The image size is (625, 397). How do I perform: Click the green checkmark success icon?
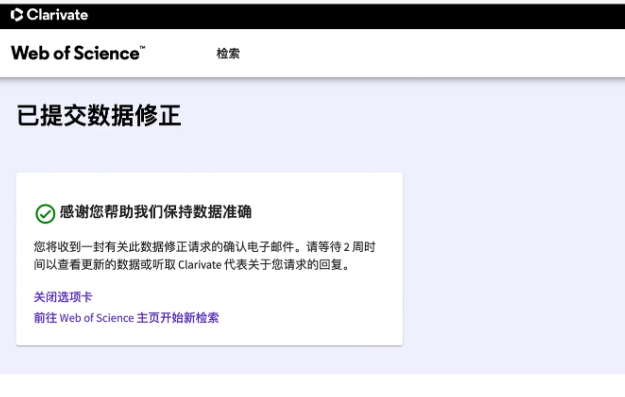[x=45, y=214]
